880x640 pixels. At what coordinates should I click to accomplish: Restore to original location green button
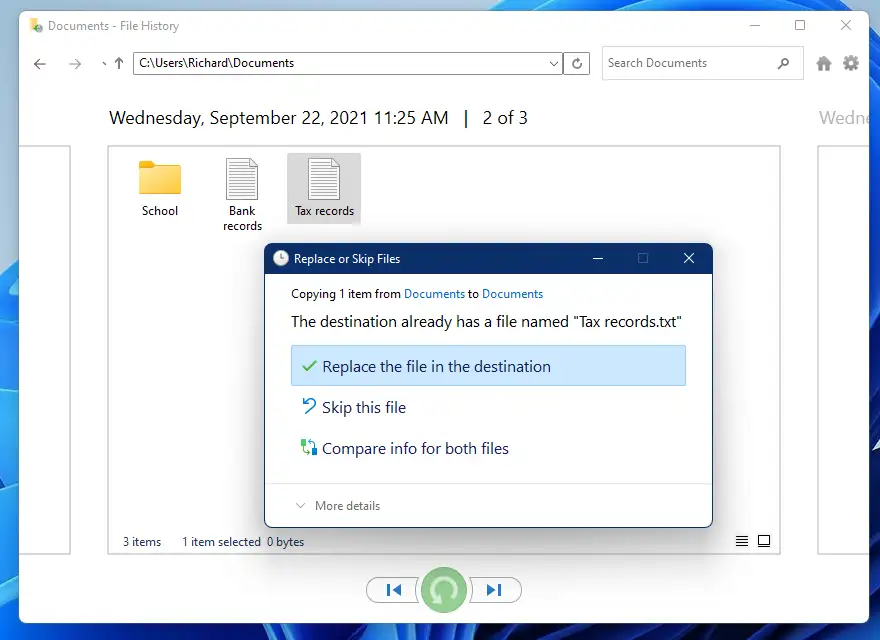click(x=443, y=589)
